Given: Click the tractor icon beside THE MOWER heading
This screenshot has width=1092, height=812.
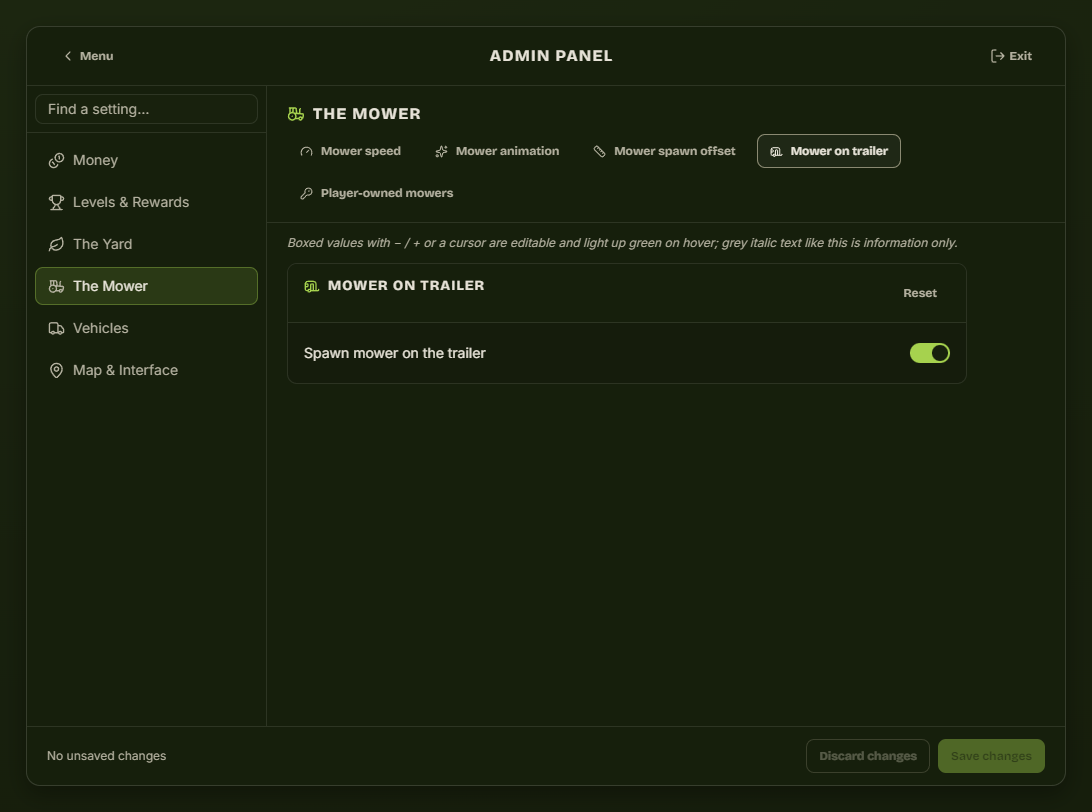Looking at the screenshot, I should (296, 114).
